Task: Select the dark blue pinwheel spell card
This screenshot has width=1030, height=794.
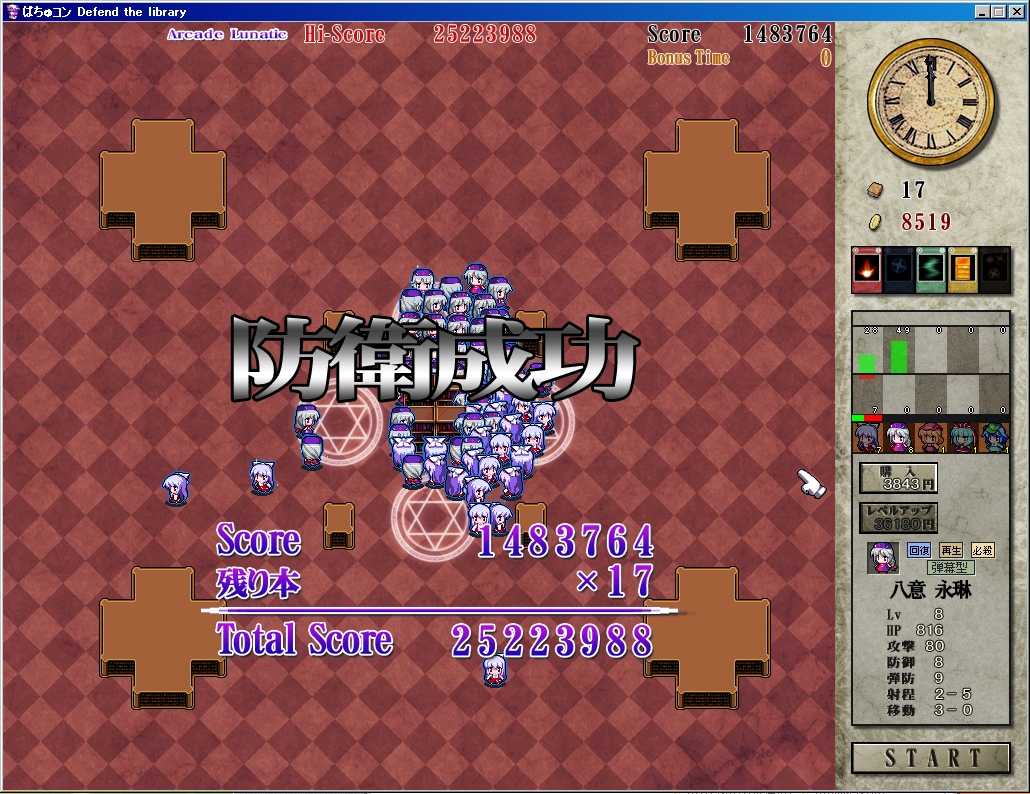Action: coord(898,269)
